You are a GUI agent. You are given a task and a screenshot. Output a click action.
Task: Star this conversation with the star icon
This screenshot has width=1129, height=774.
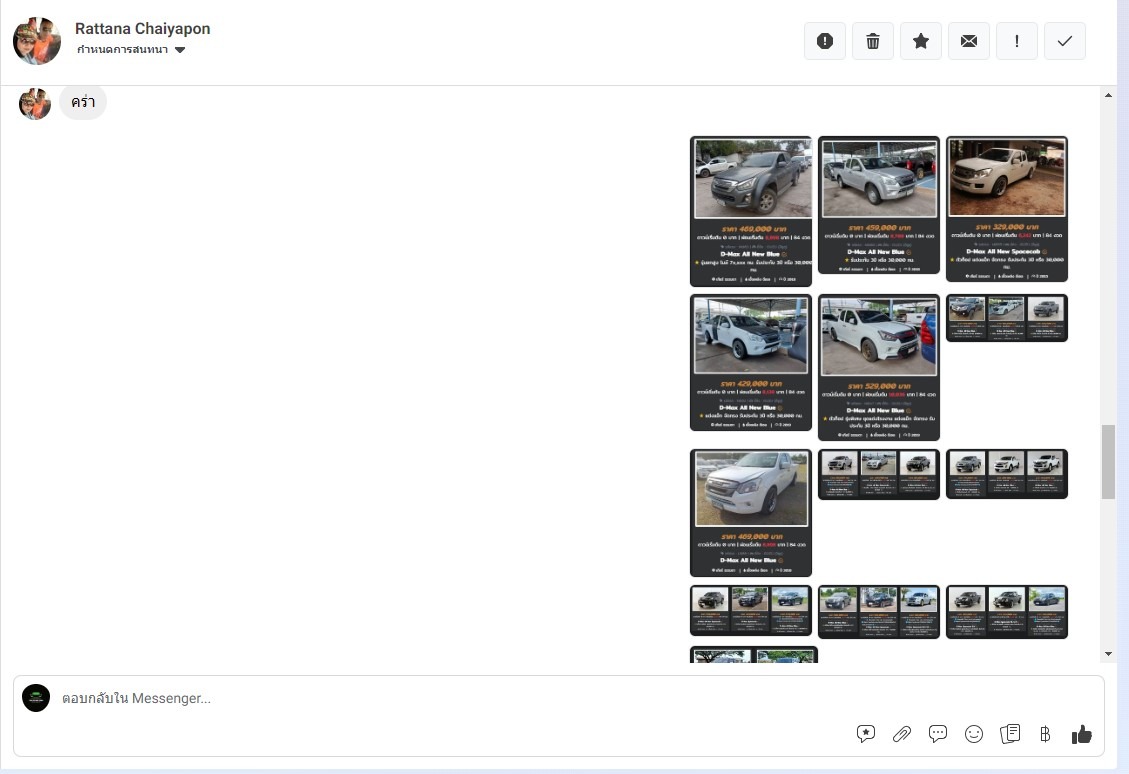point(921,41)
